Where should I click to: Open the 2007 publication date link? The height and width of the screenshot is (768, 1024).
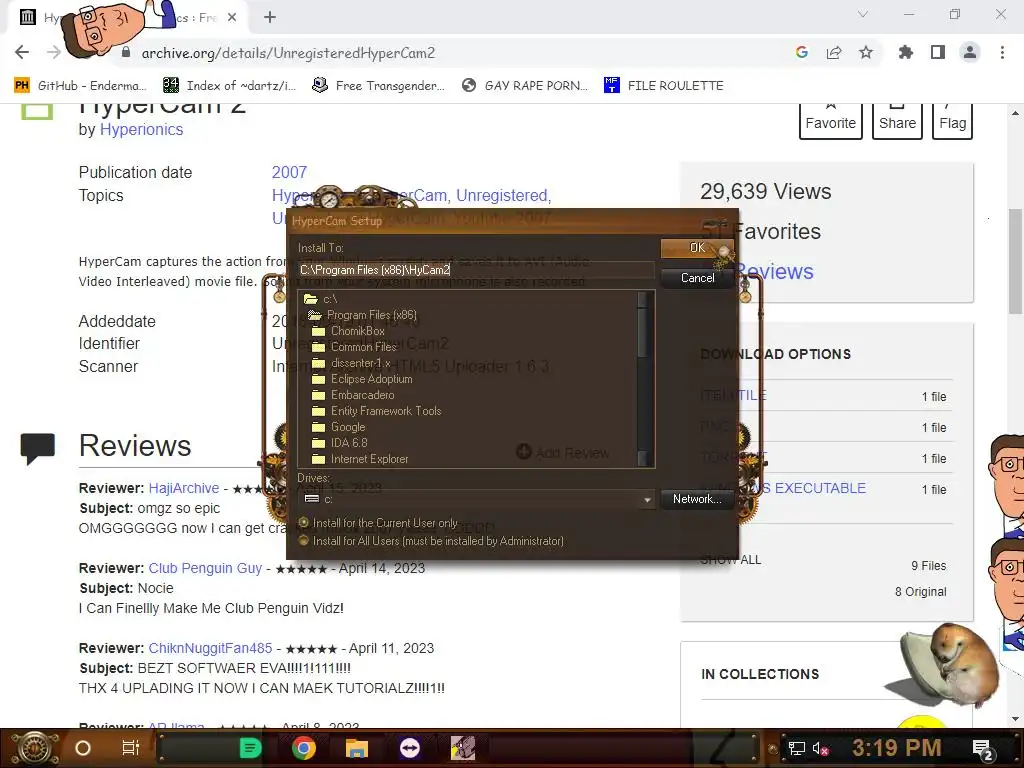click(289, 172)
